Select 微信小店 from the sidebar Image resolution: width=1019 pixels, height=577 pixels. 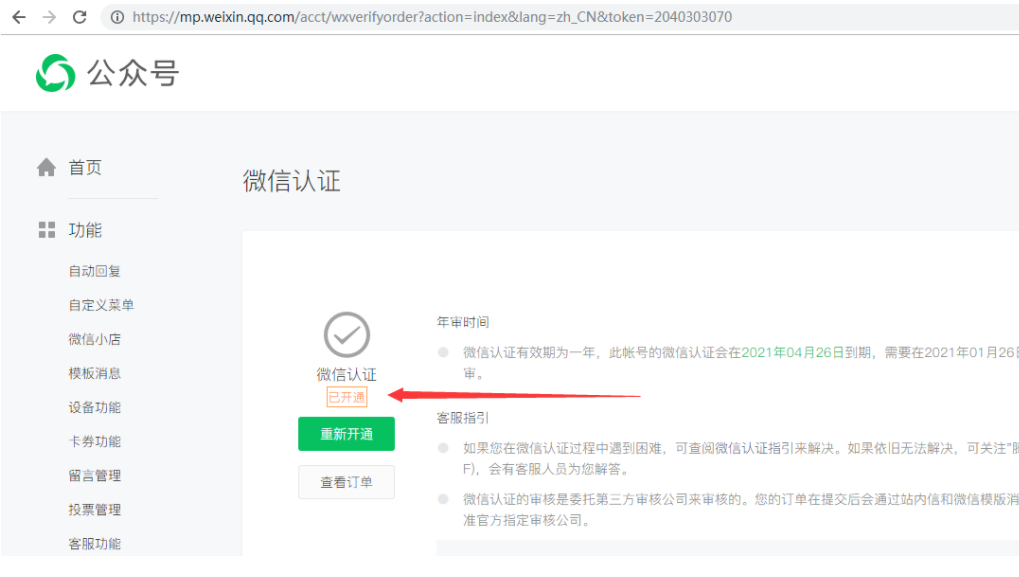tap(94, 339)
